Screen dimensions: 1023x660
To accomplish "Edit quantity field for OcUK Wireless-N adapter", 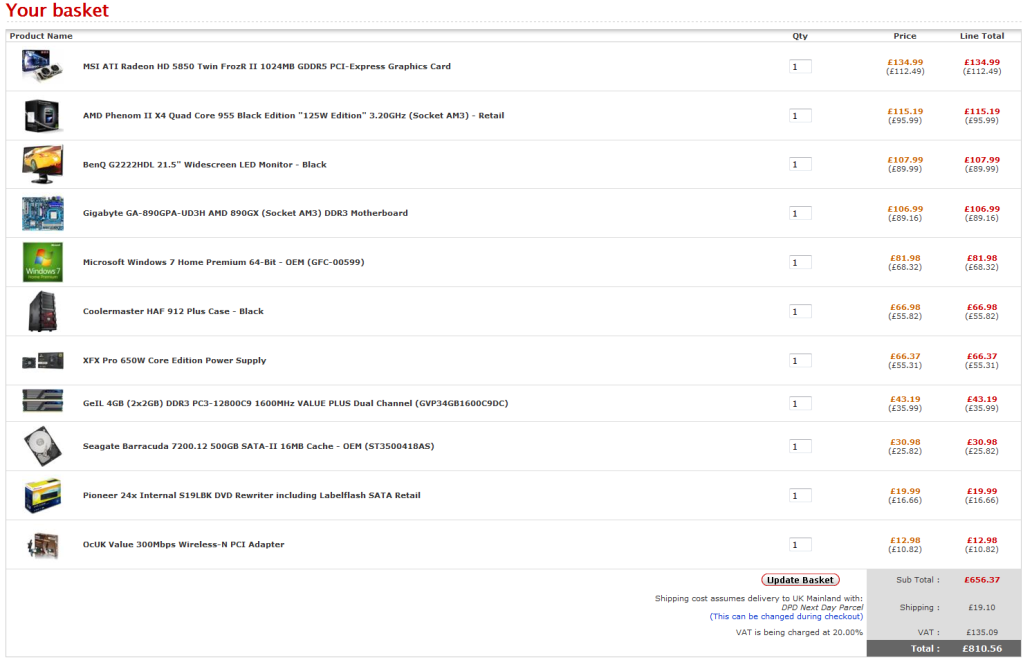I will (x=801, y=545).
